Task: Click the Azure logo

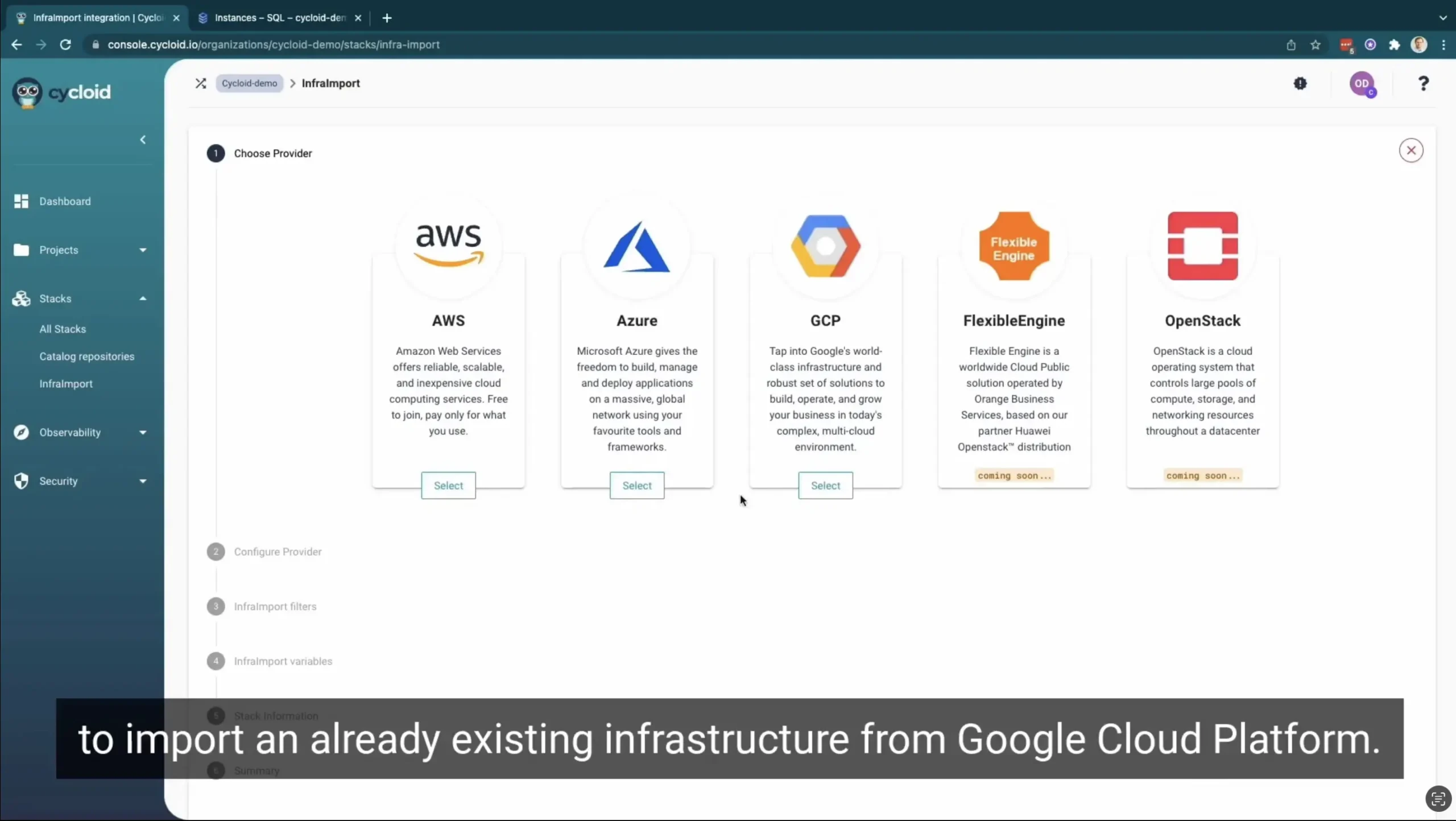Action: click(637, 247)
